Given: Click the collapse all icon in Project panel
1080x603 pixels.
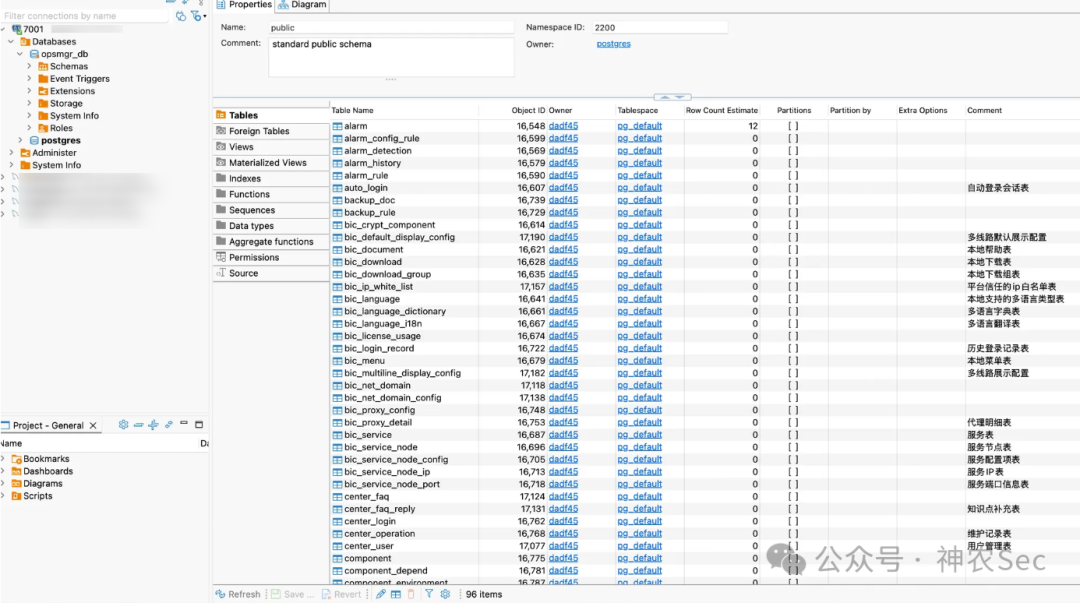Looking at the screenshot, I should coord(138,425).
